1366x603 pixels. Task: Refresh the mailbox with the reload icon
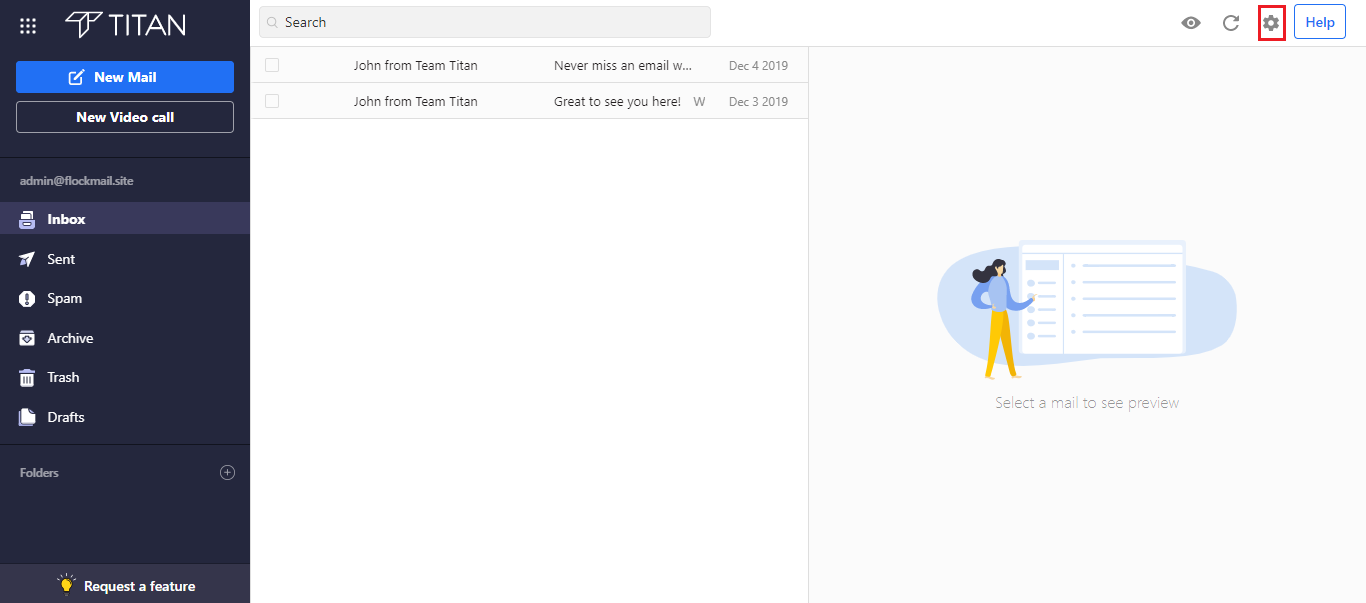tap(1231, 22)
